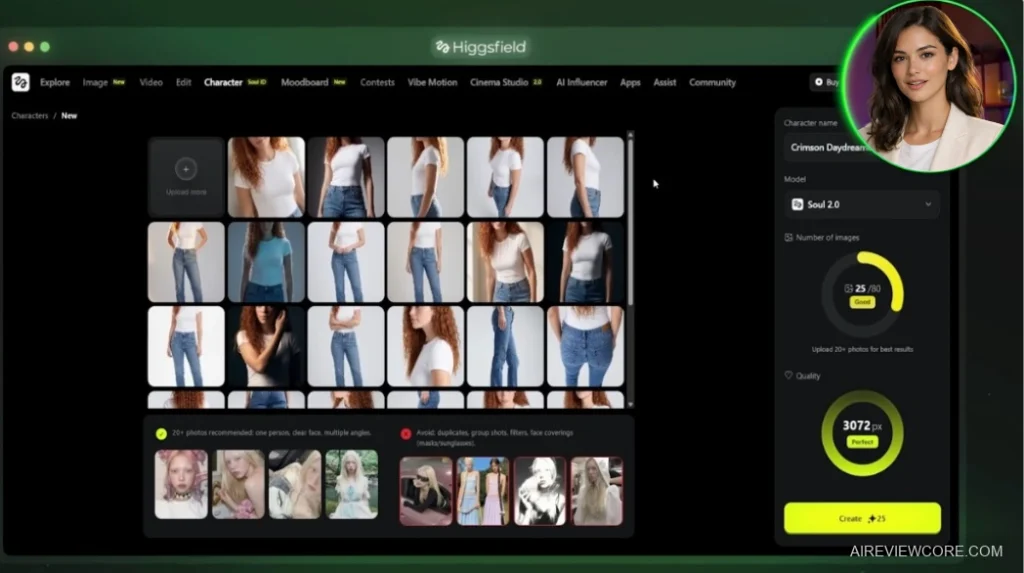This screenshot has width=1024, height=573.
Task: Click the plus icon in Upload more
Action: 186,169
